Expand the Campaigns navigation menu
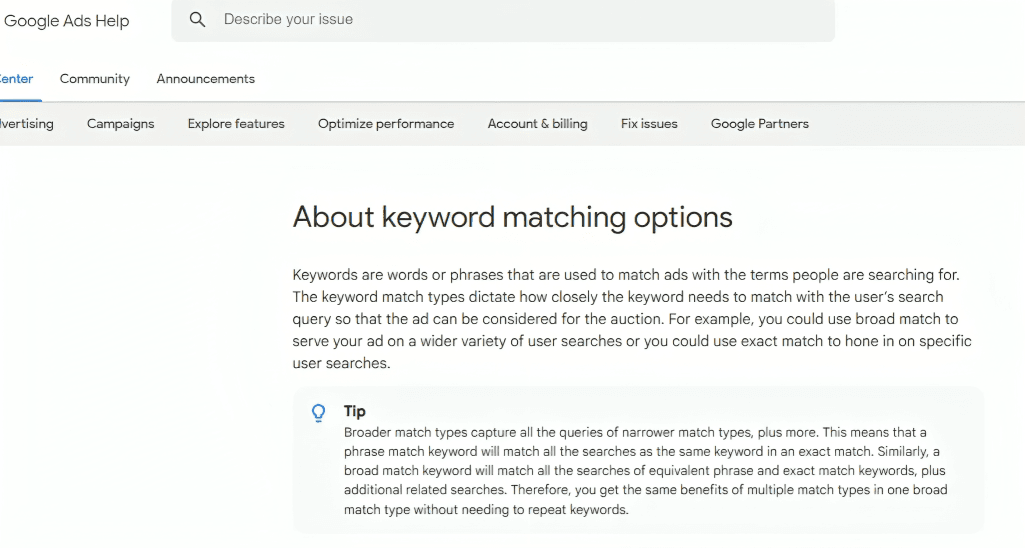The width and height of the screenshot is (1025, 548). point(121,124)
